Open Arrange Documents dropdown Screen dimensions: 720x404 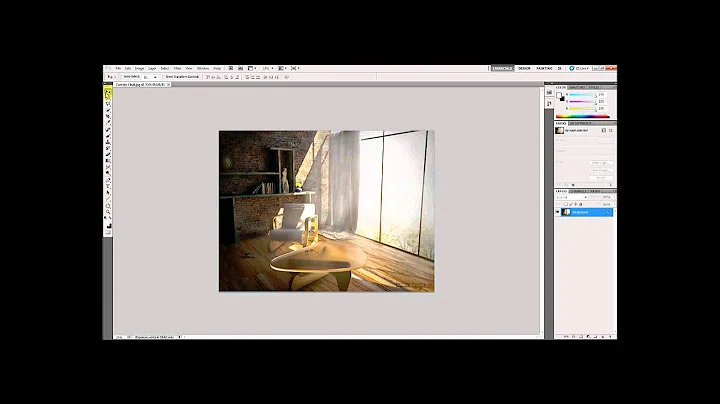pos(281,68)
